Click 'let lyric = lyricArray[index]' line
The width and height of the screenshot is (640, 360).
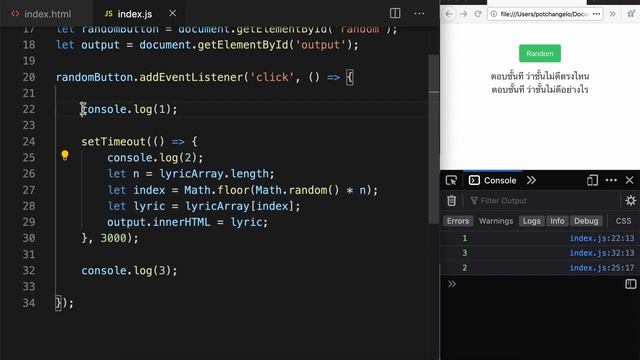coord(204,206)
